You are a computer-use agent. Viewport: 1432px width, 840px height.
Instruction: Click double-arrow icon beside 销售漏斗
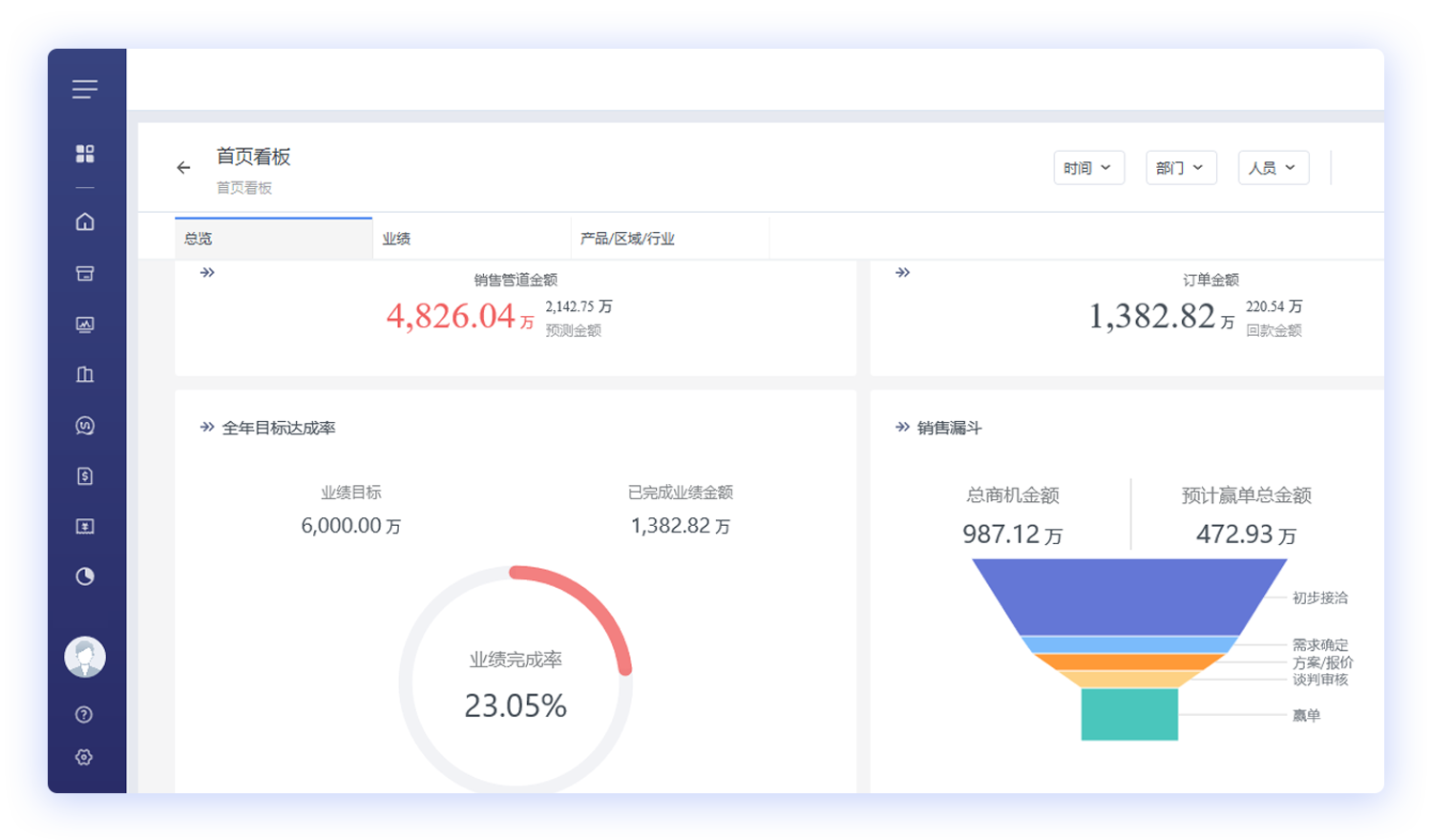coord(902,428)
